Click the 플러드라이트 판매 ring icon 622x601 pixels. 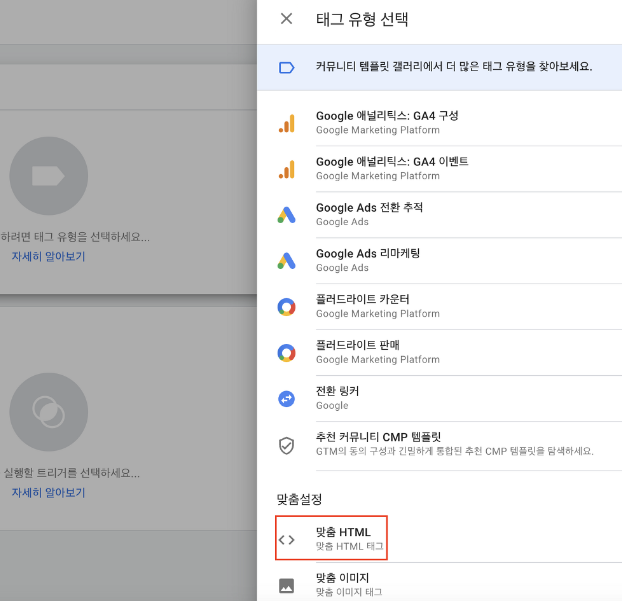286,353
